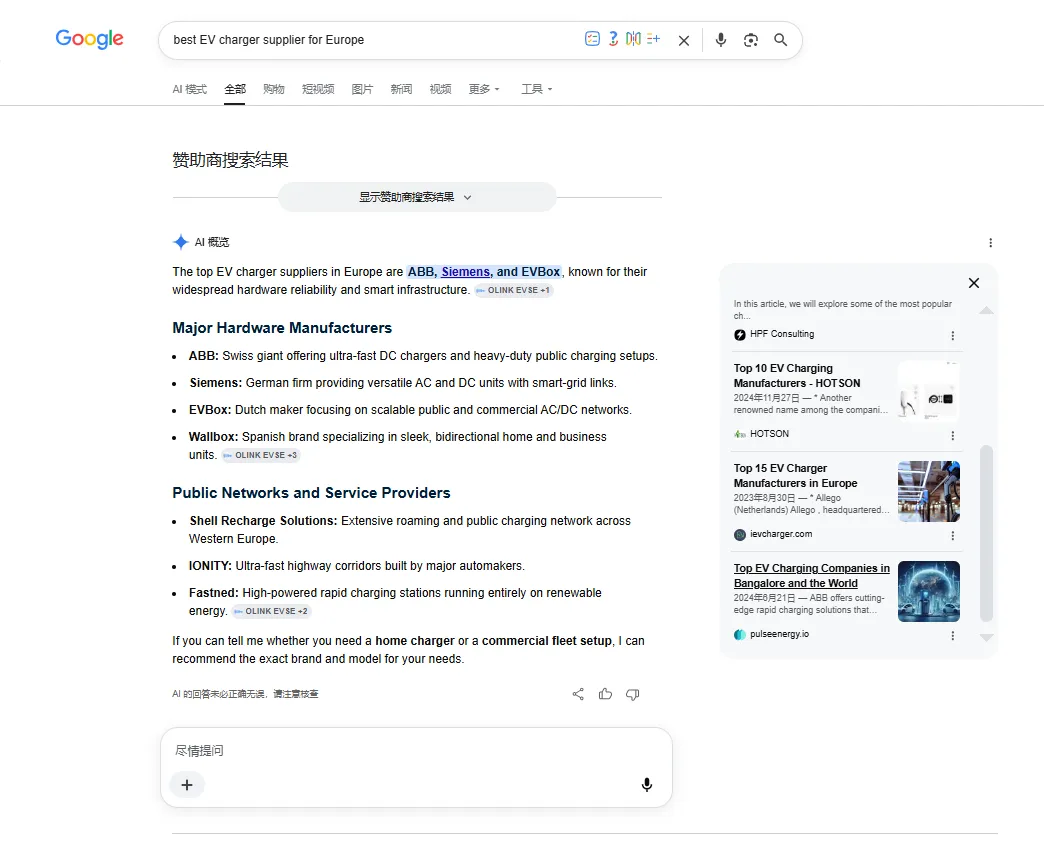Open the AI overview three-dot menu
The image size is (1044, 845).
click(990, 242)
